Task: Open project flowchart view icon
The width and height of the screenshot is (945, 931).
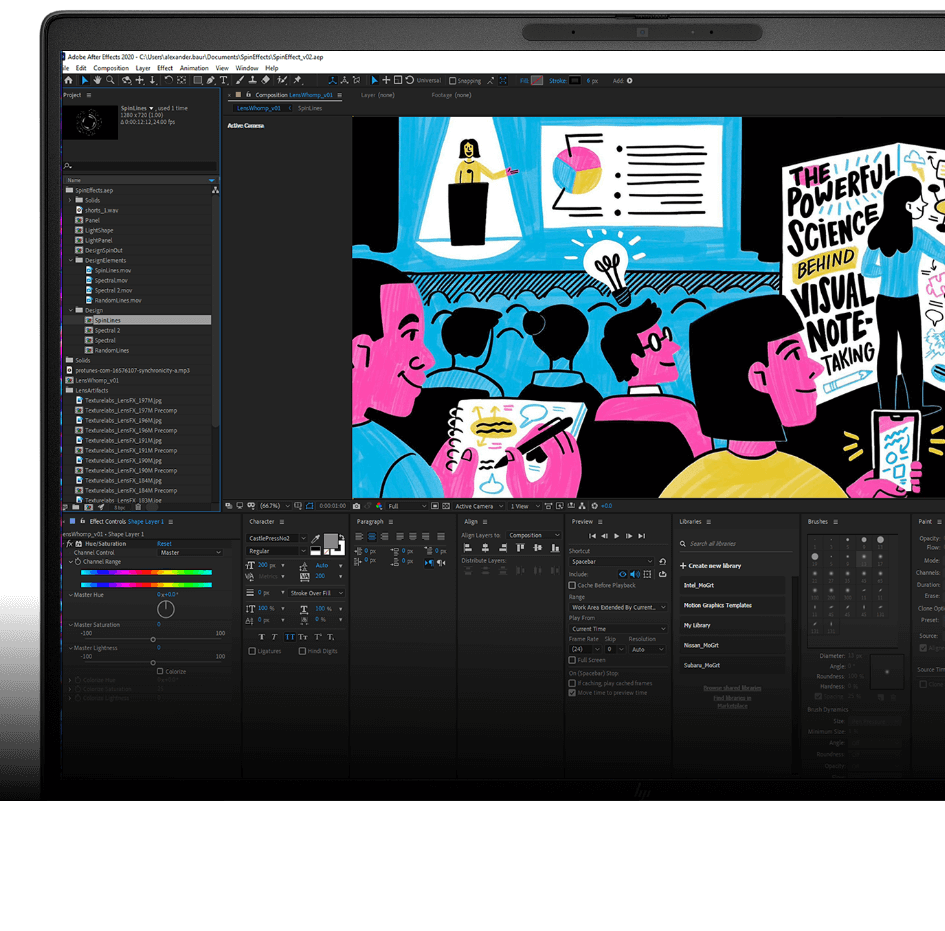Action: 215,190
